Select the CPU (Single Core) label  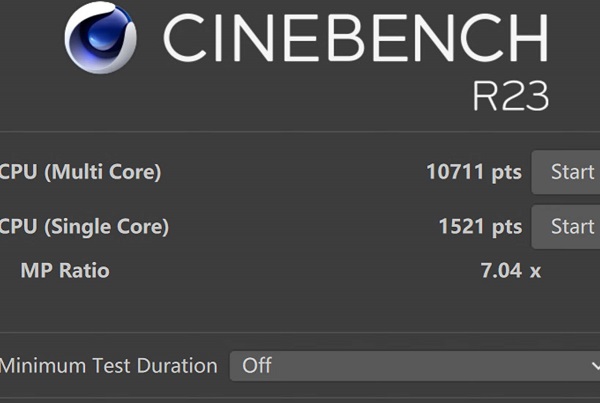[x=84, y=226]
